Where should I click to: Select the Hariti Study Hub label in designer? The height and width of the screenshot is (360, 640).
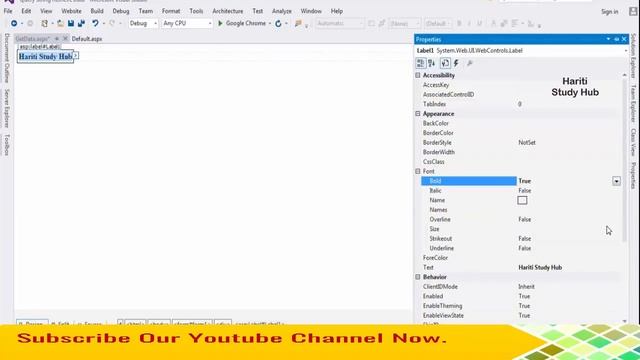[45, 56]
